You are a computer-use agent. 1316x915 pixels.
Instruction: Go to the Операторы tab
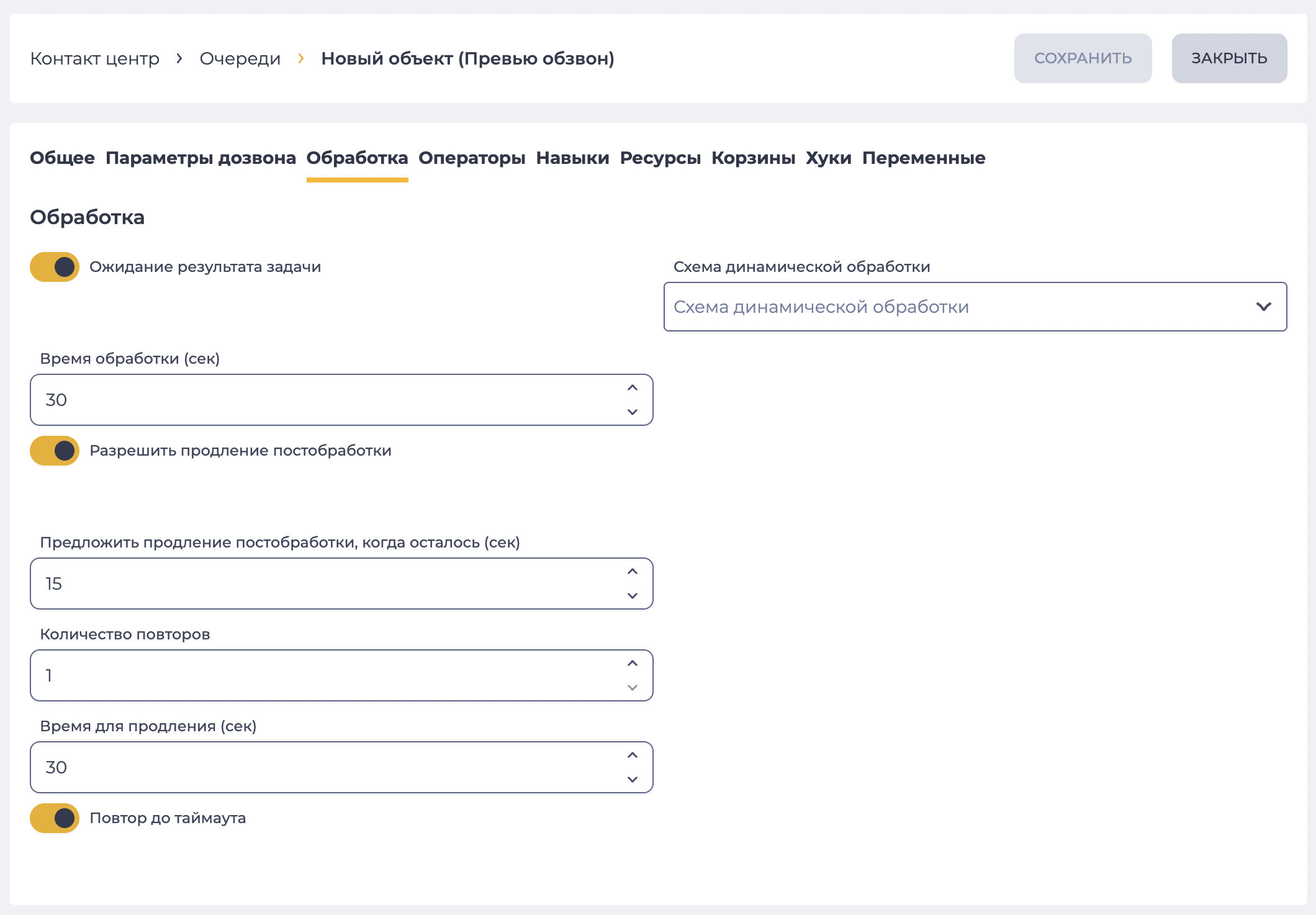[472, 158]
